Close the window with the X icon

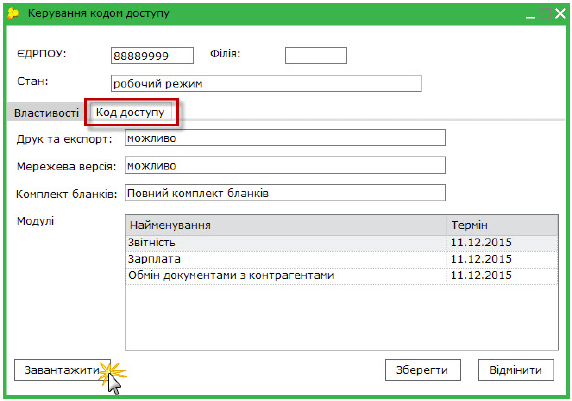point(560,14)
